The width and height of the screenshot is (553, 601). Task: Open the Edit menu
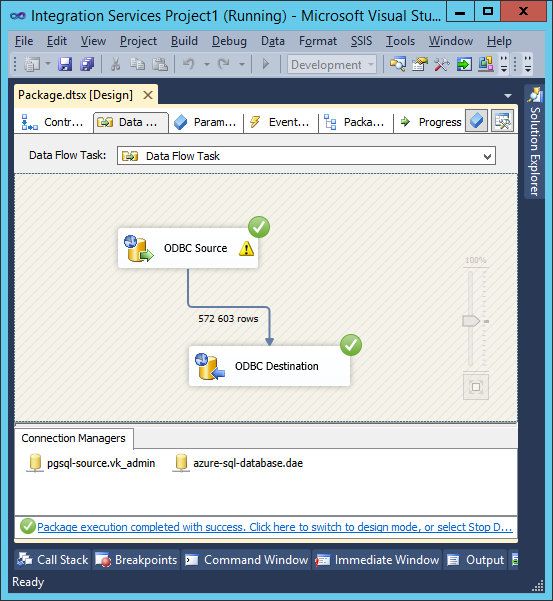[57, 41]
